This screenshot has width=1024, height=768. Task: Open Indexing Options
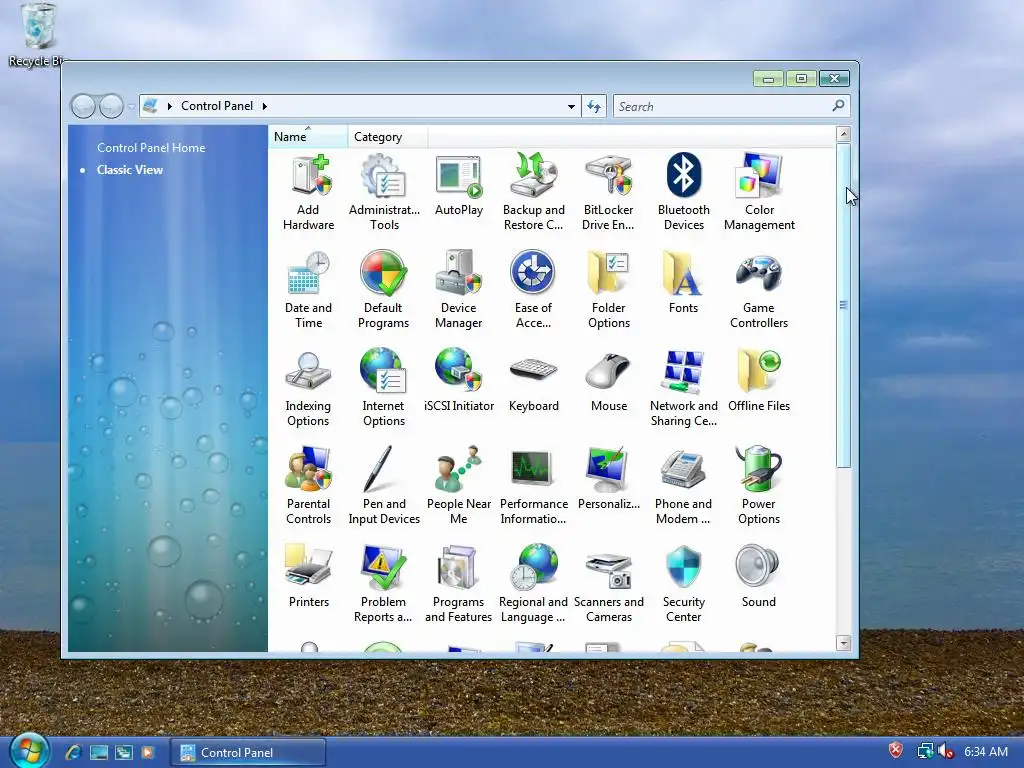pos(308,388)
